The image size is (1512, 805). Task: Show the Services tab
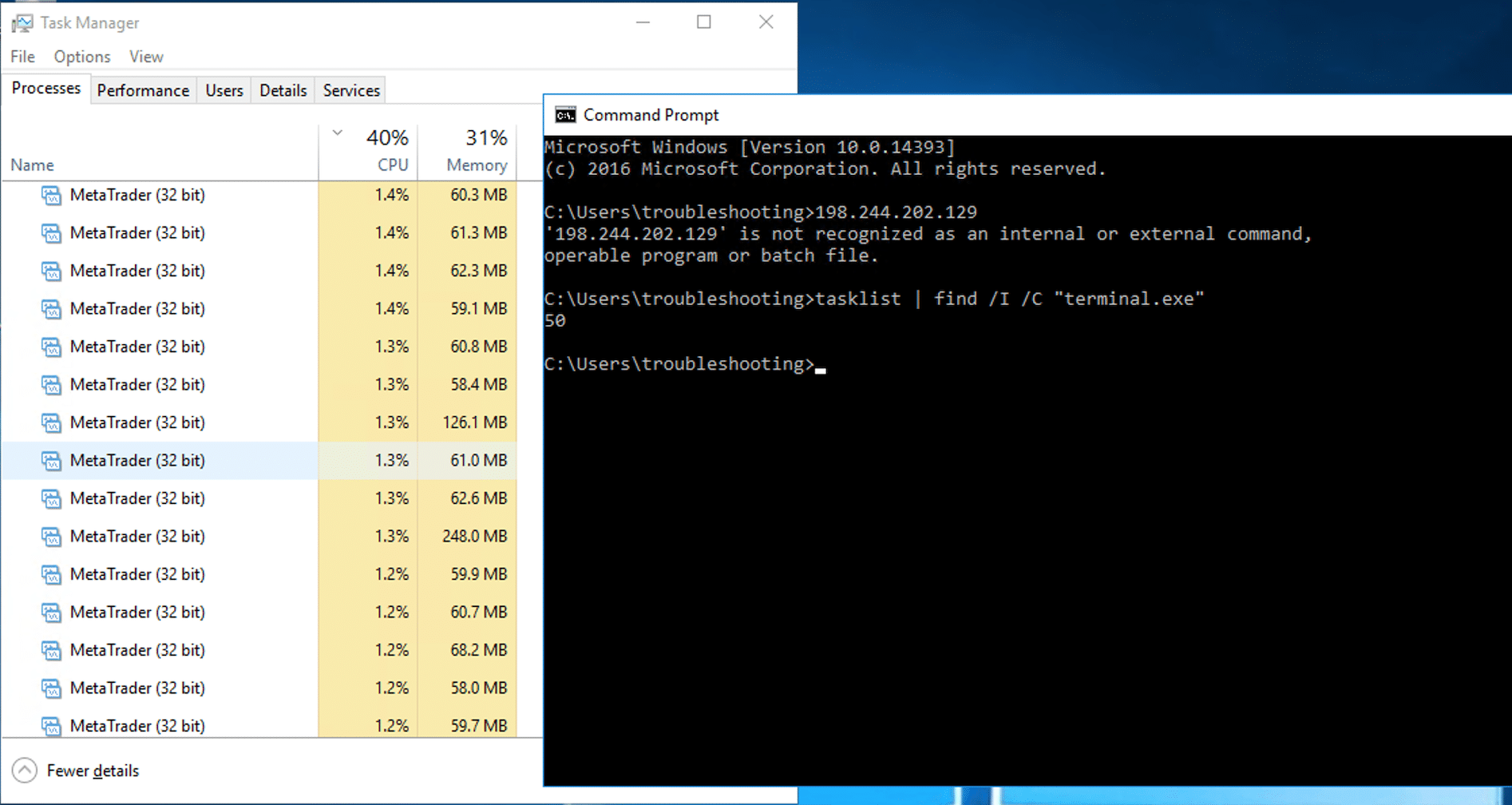tap(351, 90)
